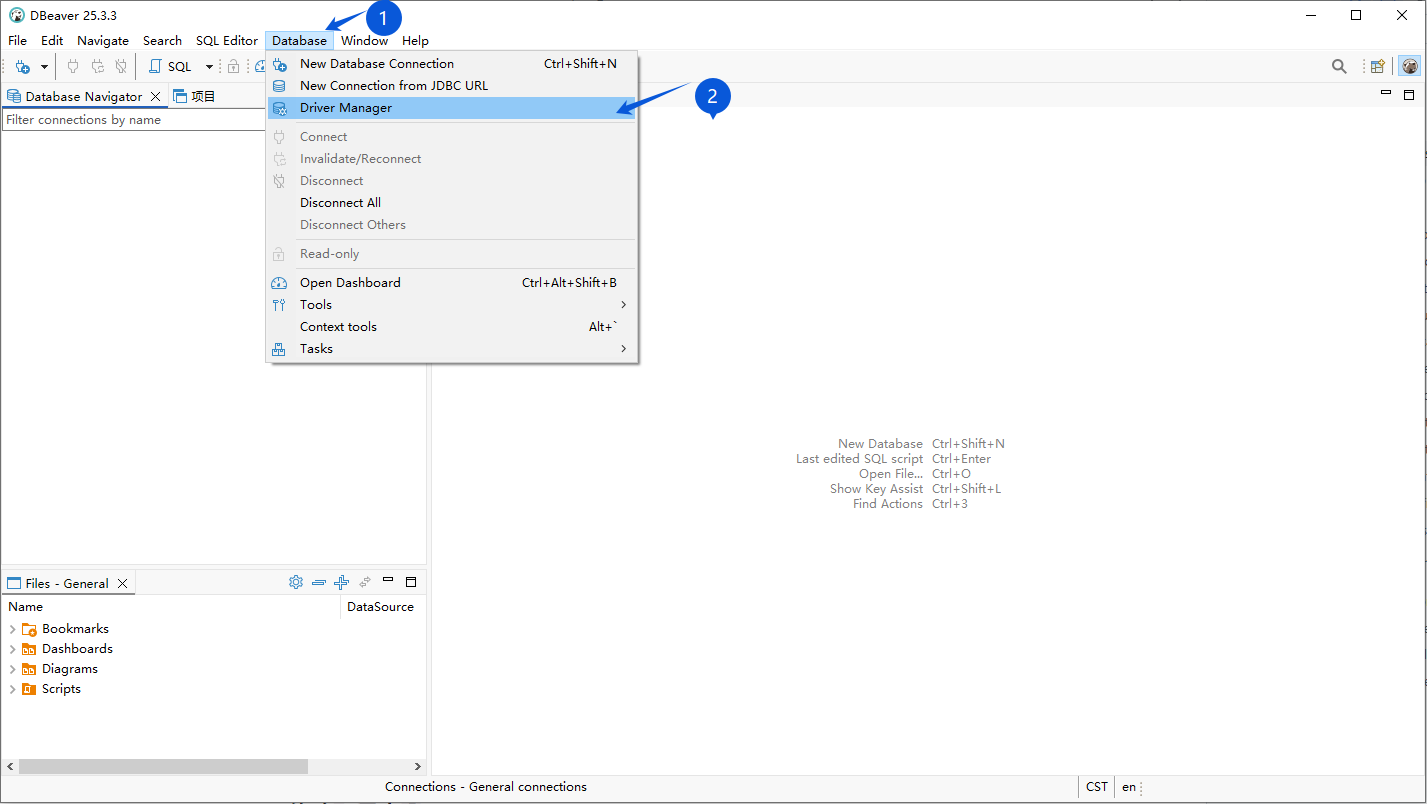
Task: Choose Open Dashboard from the menu
Action: 452,283
